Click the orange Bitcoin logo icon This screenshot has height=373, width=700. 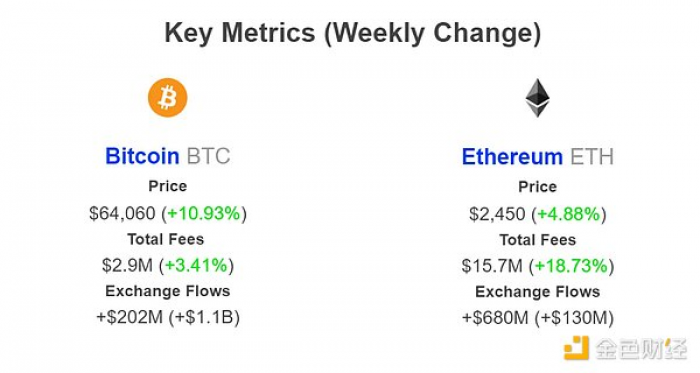click(x=168, y=98)
